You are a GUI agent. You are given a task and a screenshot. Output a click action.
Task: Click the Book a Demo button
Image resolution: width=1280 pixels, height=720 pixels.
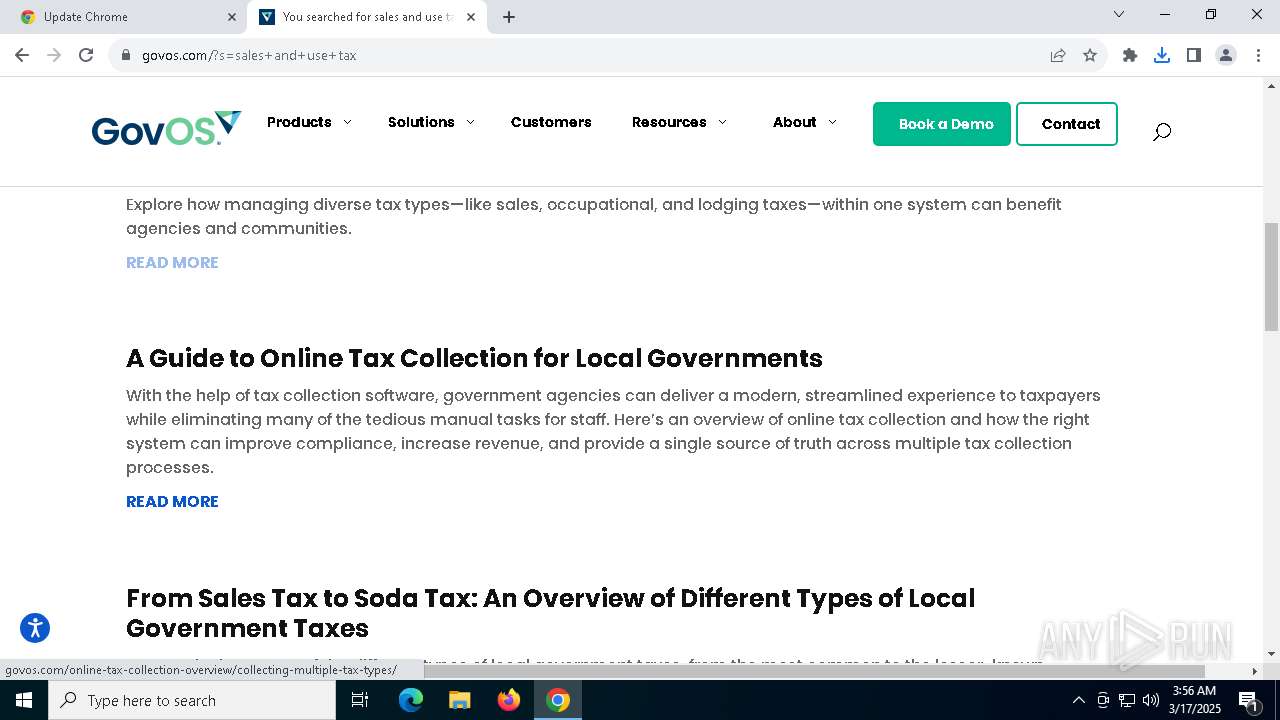pyautogui.click(x=942, y=124)
